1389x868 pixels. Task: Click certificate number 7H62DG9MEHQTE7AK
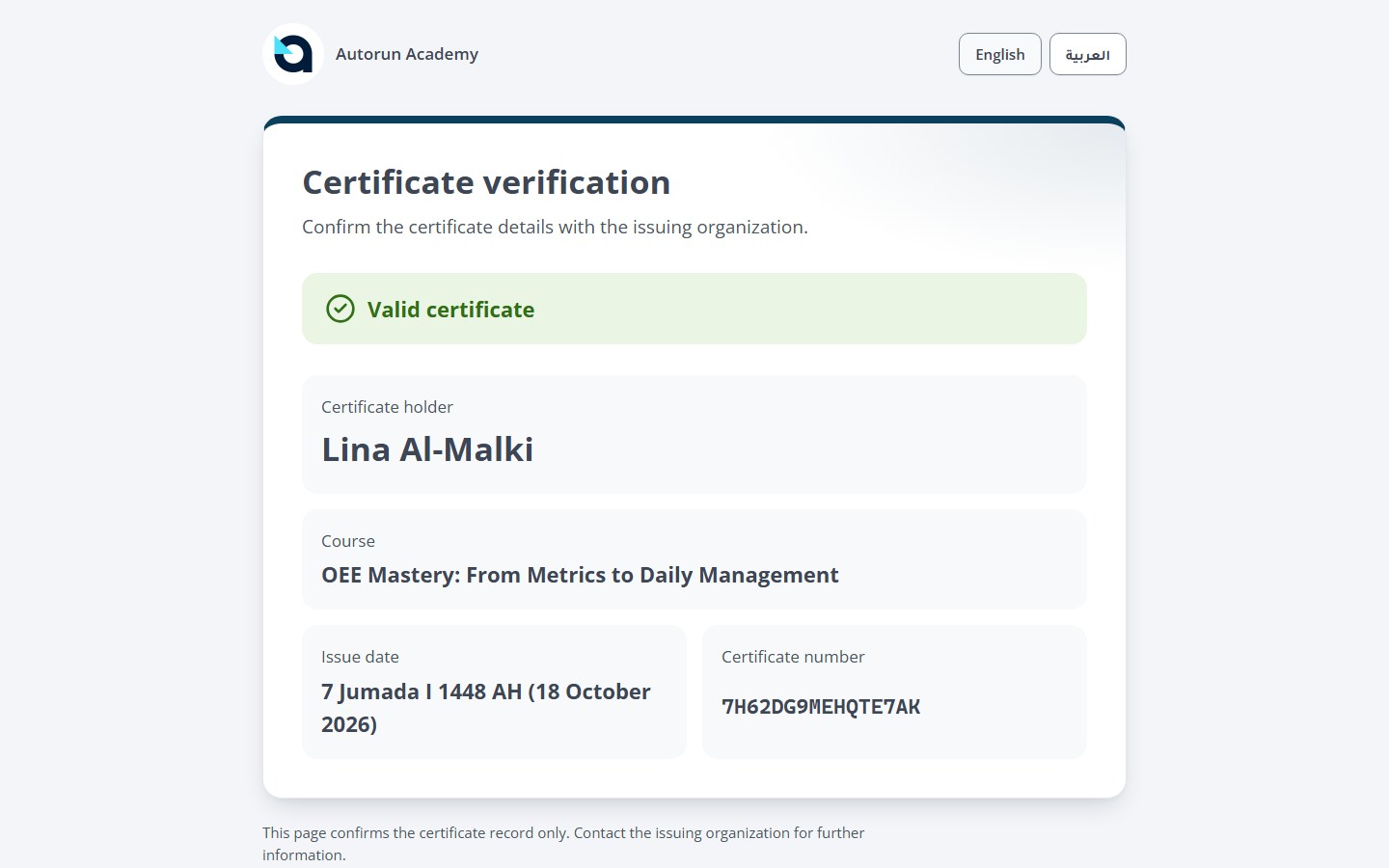point(821,707)
